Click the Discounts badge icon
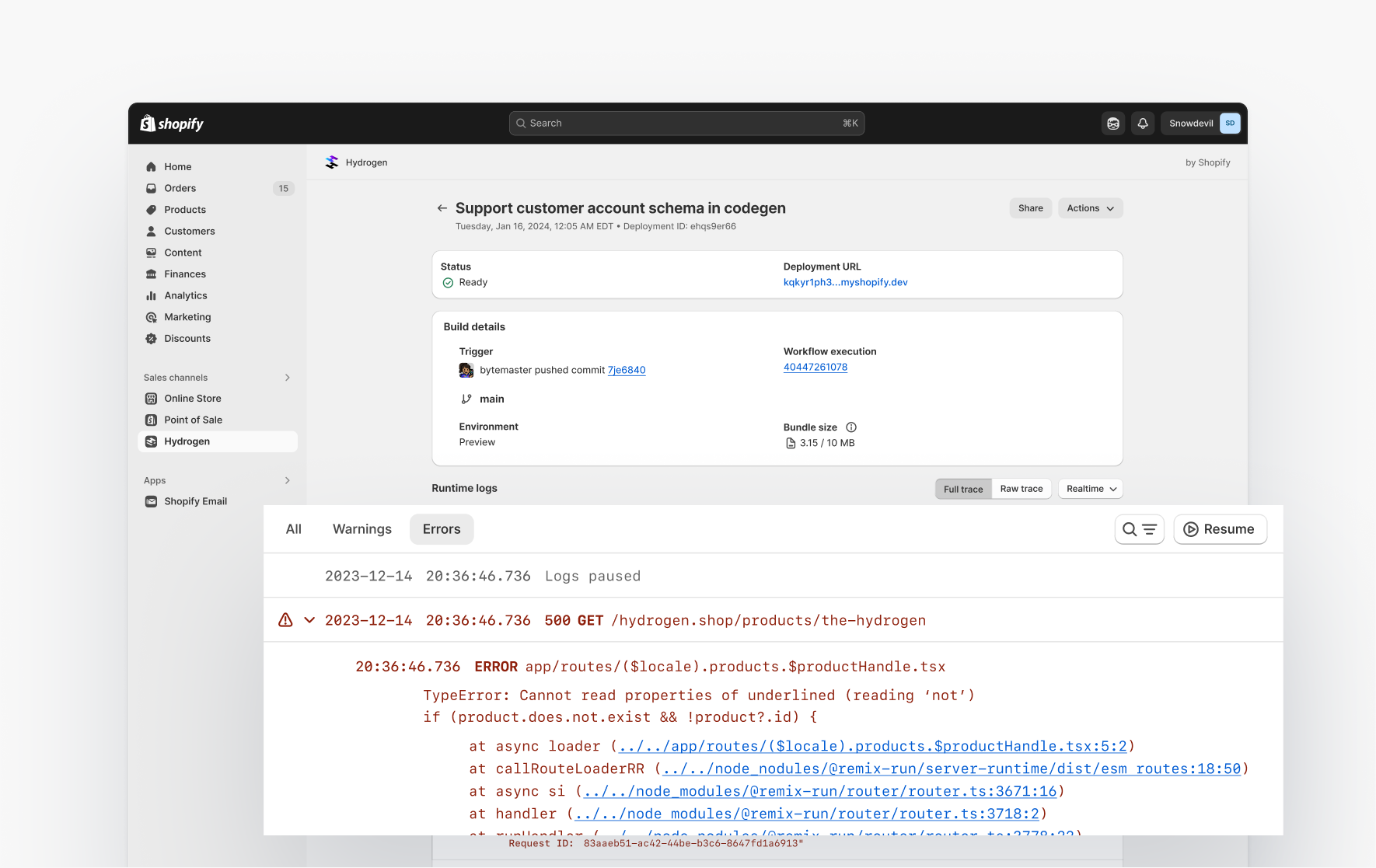 [x=151, y=339]
